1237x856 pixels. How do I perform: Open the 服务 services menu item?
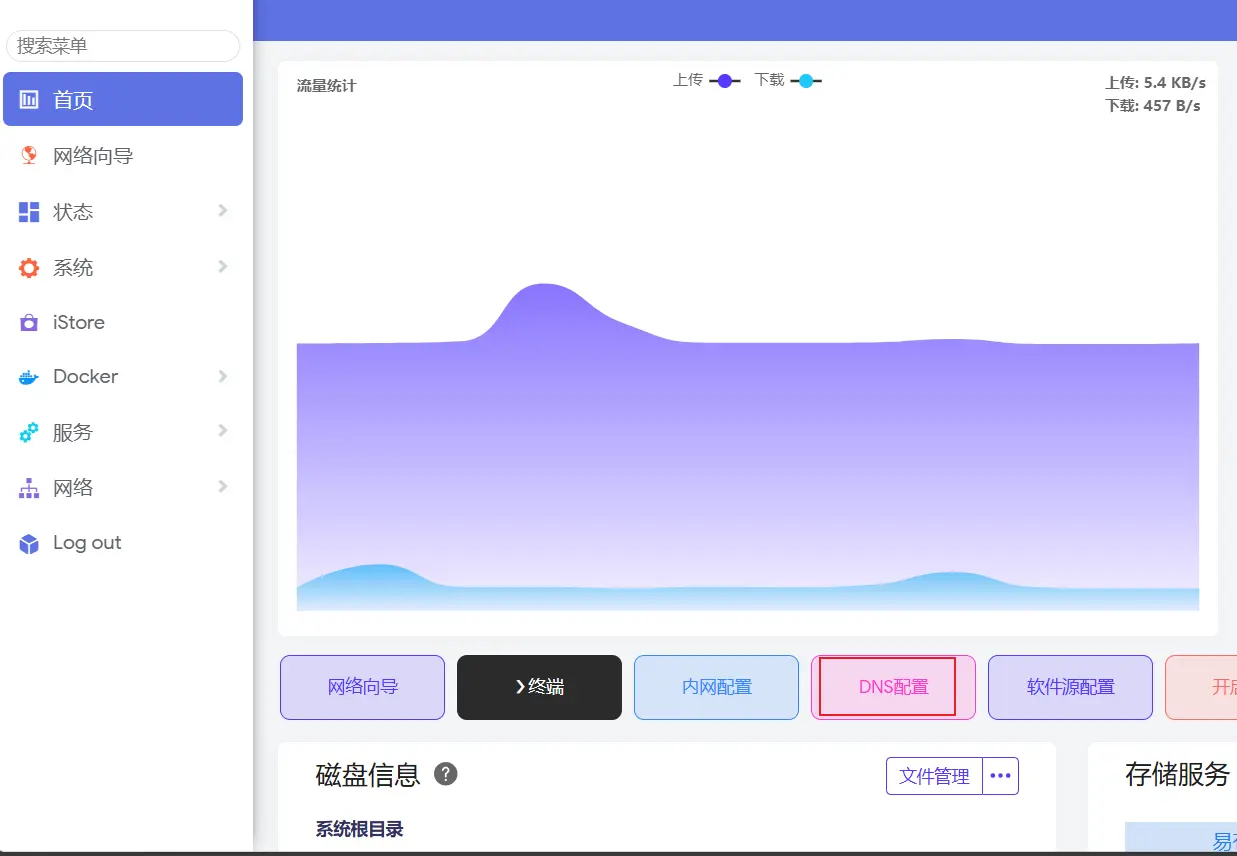[x=73, y=433]
